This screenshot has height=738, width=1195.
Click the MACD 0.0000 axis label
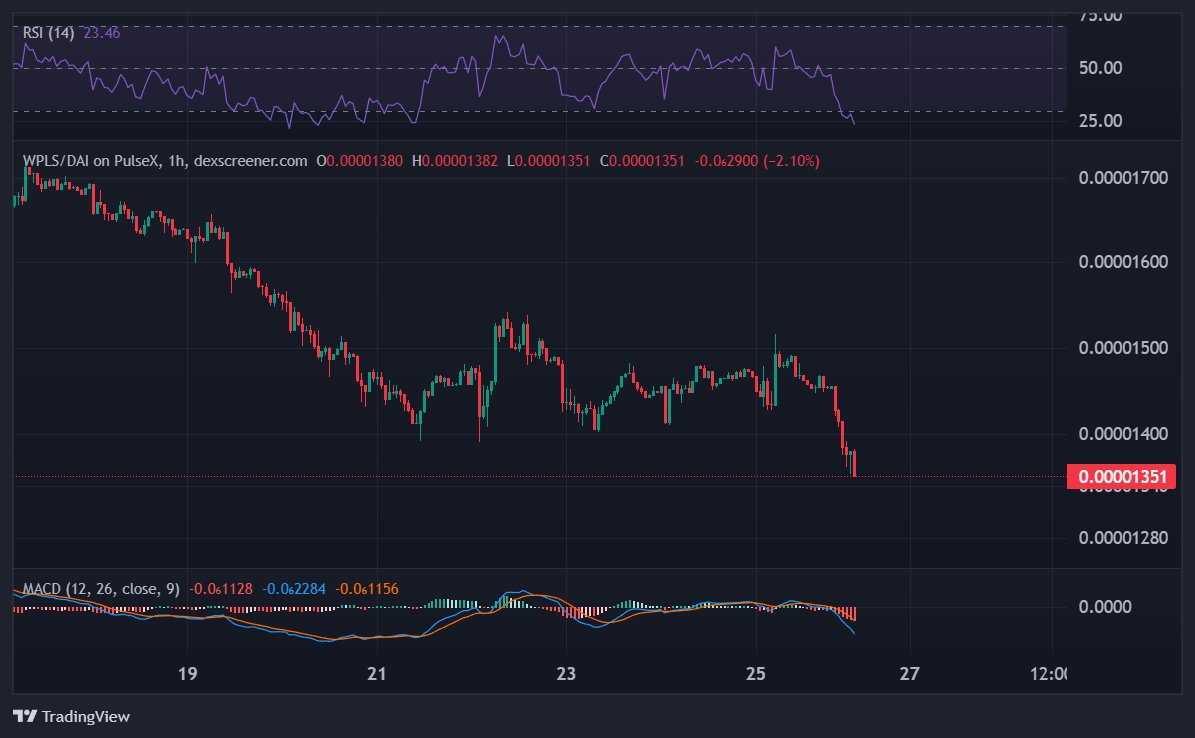[x=1105, y=607]
